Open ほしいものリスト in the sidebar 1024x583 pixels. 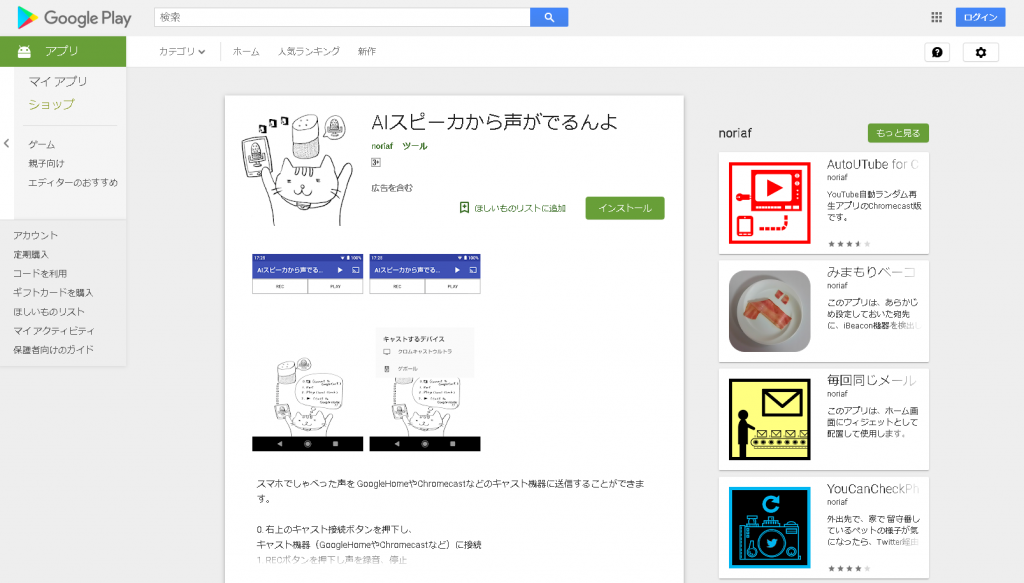(x=49, y=312)
